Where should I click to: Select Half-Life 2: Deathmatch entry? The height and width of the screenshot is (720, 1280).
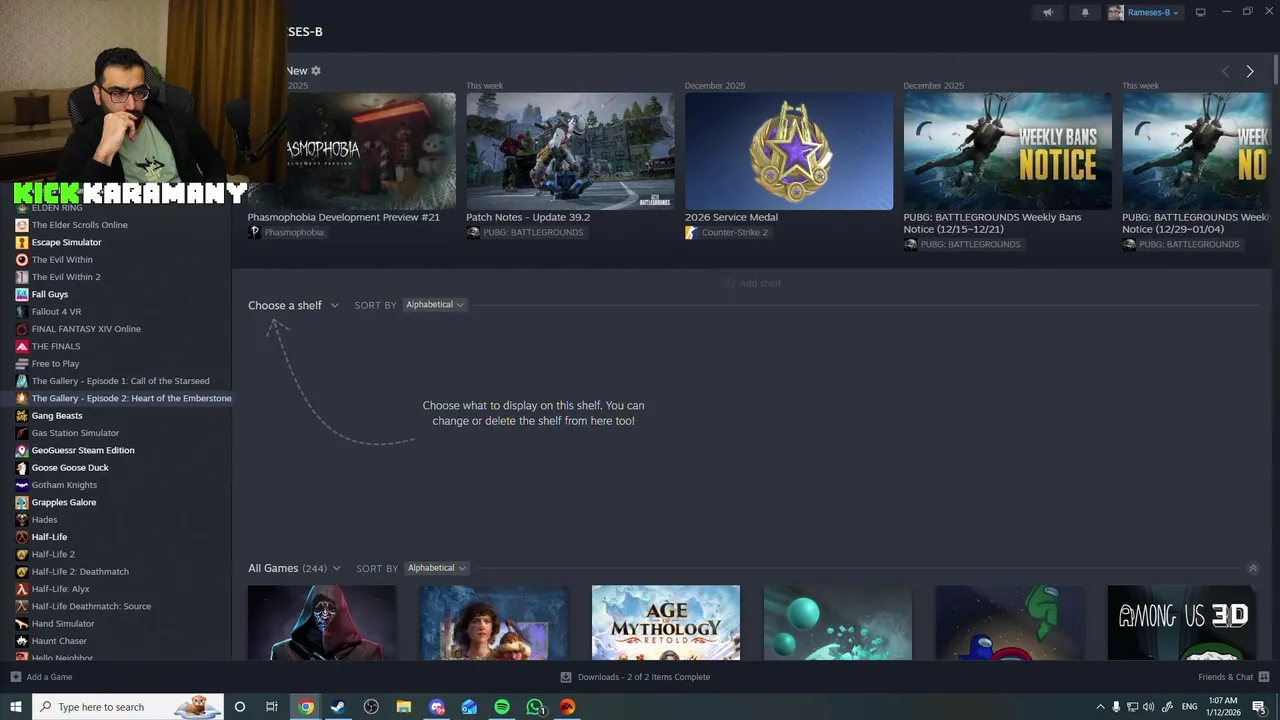(x=80, y=572)
